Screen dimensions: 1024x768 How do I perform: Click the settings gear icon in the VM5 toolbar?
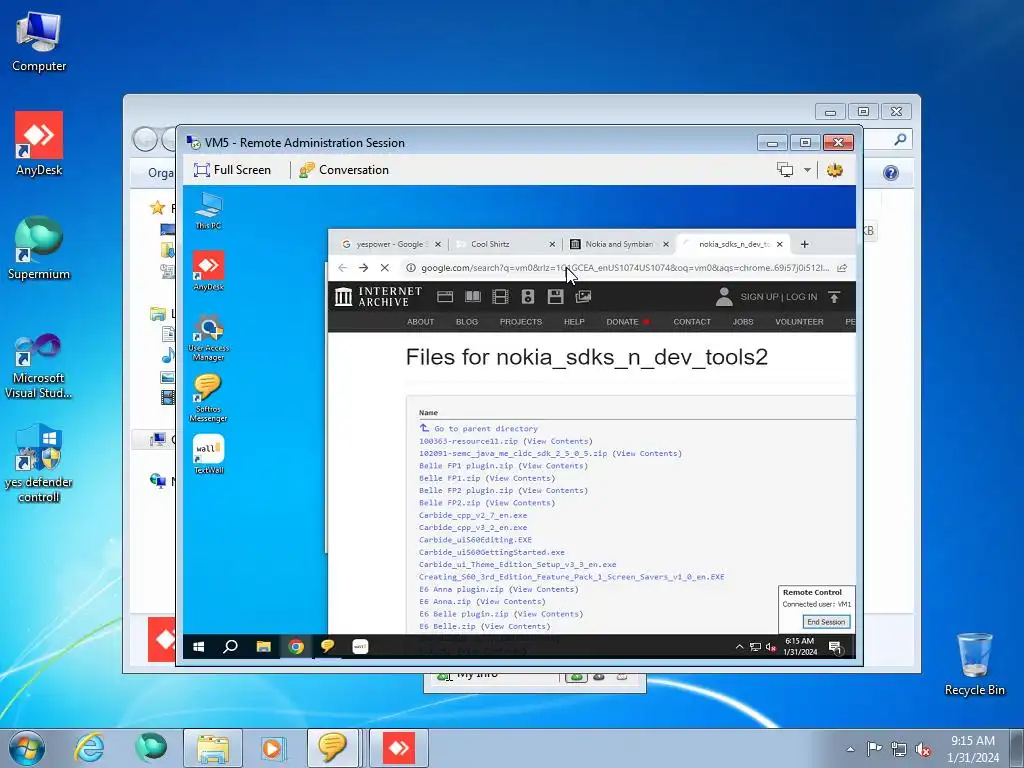(x=835, y=170)
